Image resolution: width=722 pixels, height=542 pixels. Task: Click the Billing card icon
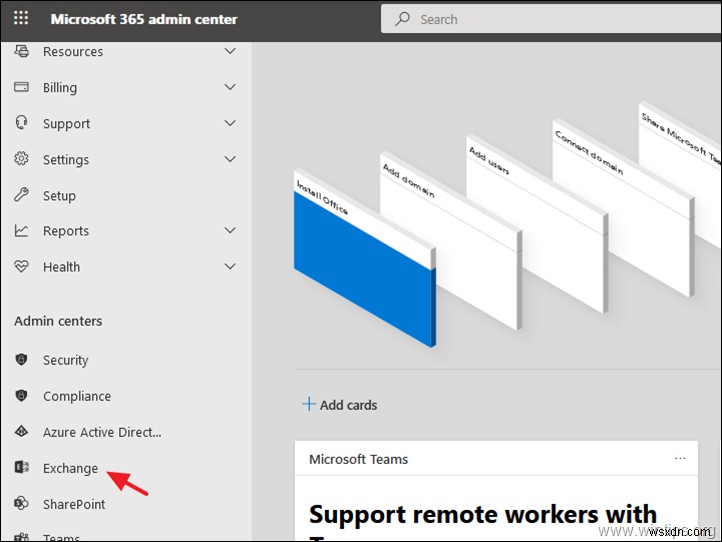pyautogui.click(x=22, y=87)
